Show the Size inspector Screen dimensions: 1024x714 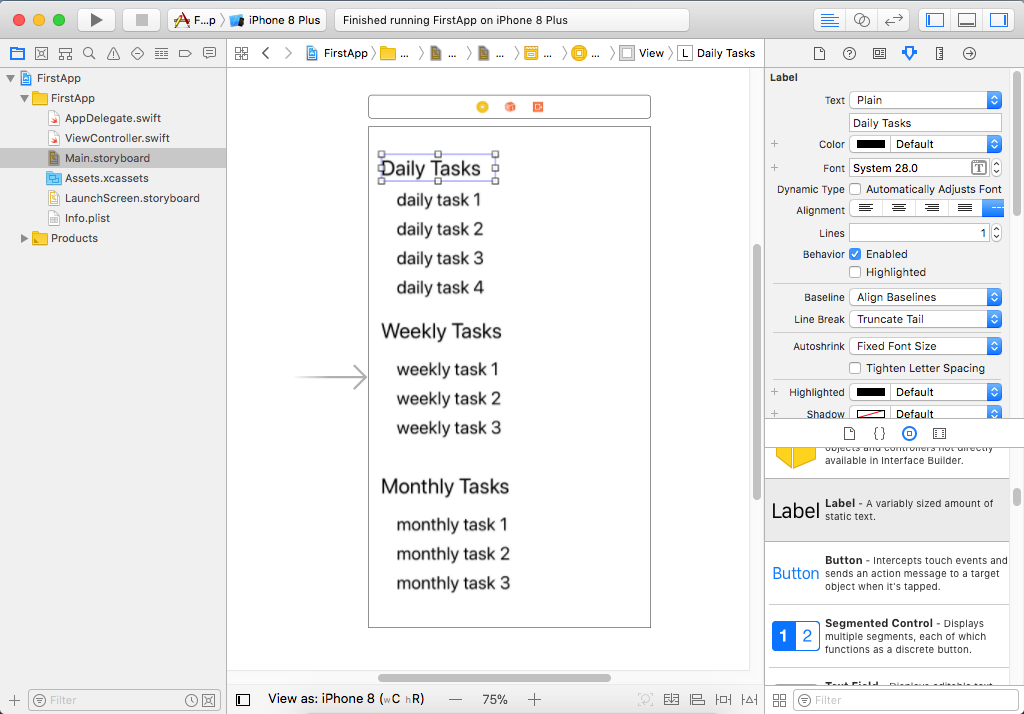[939, 54]
